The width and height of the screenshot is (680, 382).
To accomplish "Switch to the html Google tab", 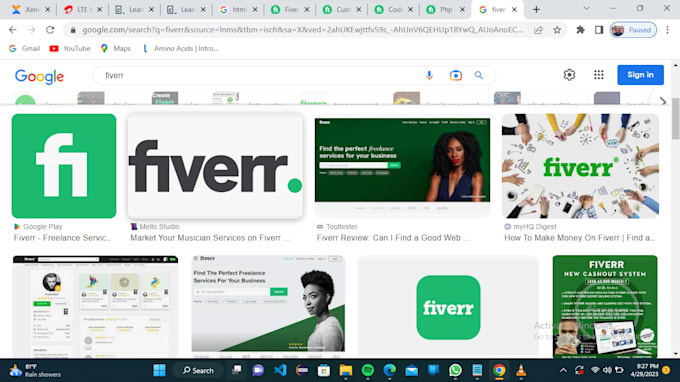I will coord(238,10).
